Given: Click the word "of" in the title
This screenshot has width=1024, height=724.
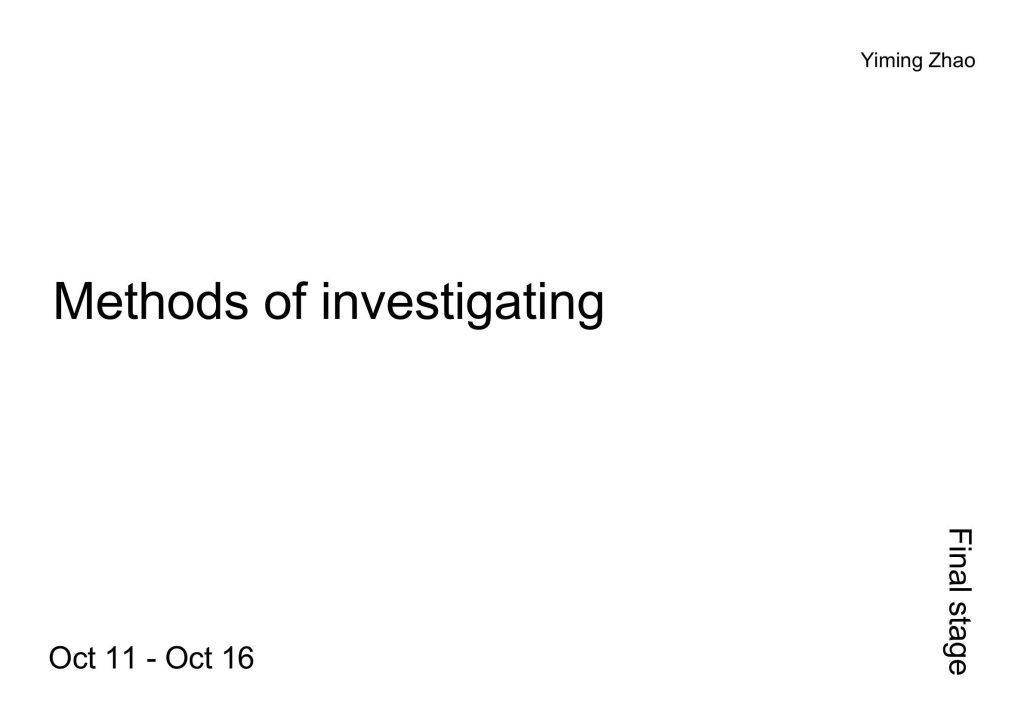Looking at the screenshot, I should (x=285, y=301).
